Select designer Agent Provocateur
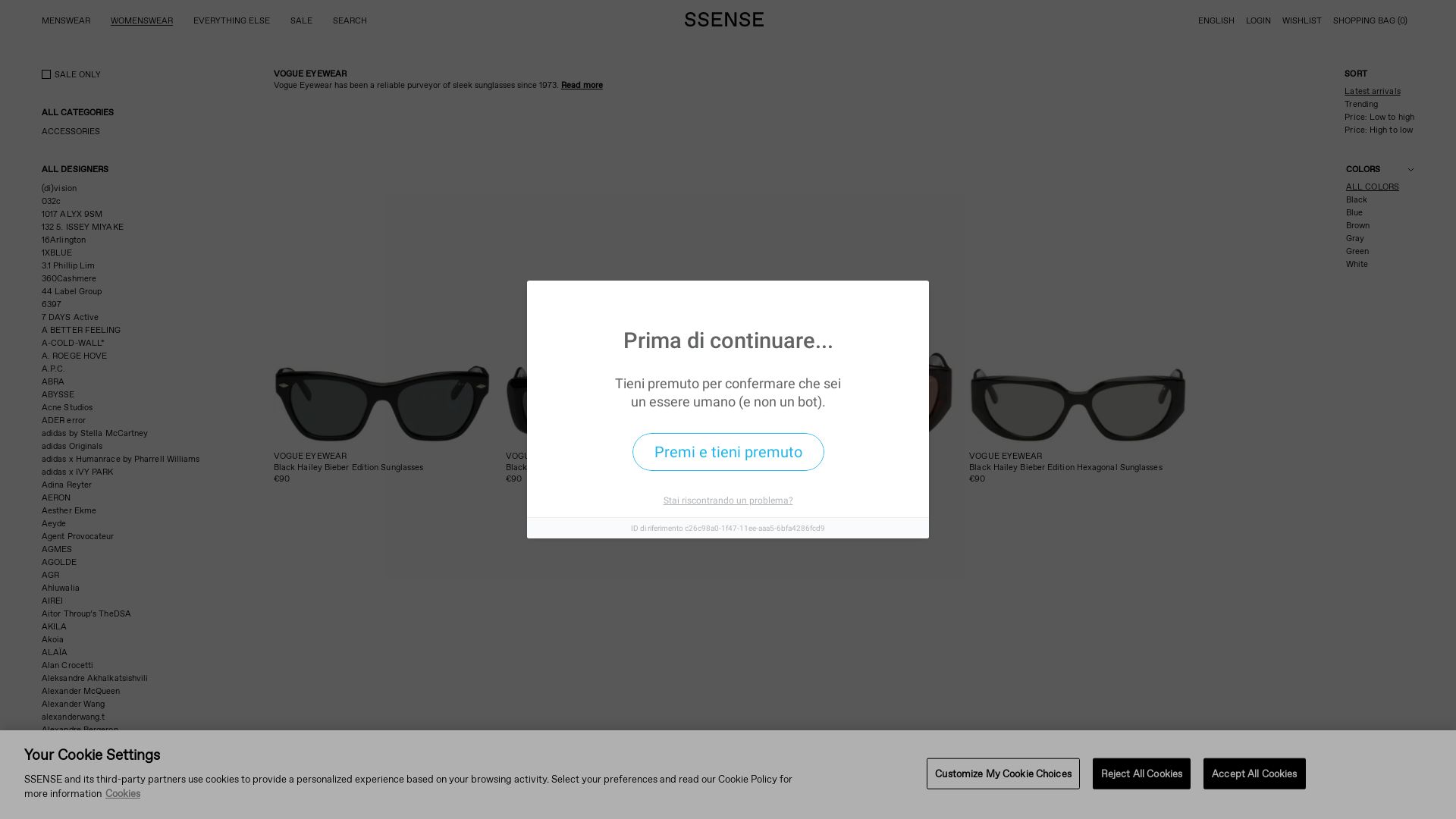This screenshot has width=1456, height=819. pos(77,536)
